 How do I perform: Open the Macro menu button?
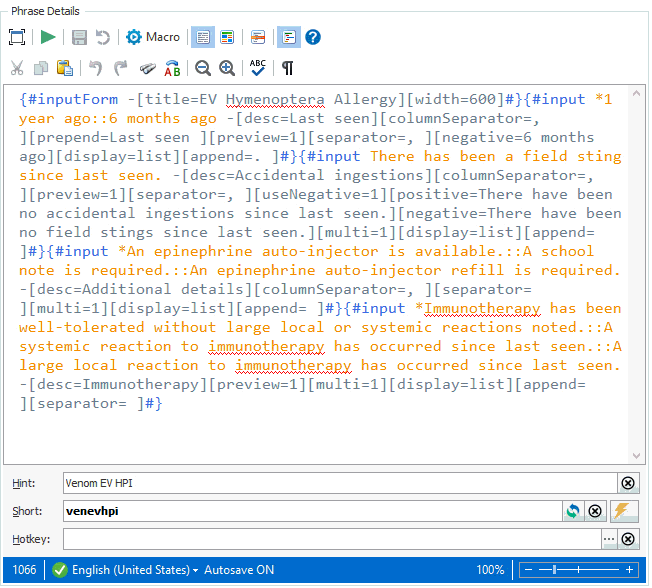153,37
